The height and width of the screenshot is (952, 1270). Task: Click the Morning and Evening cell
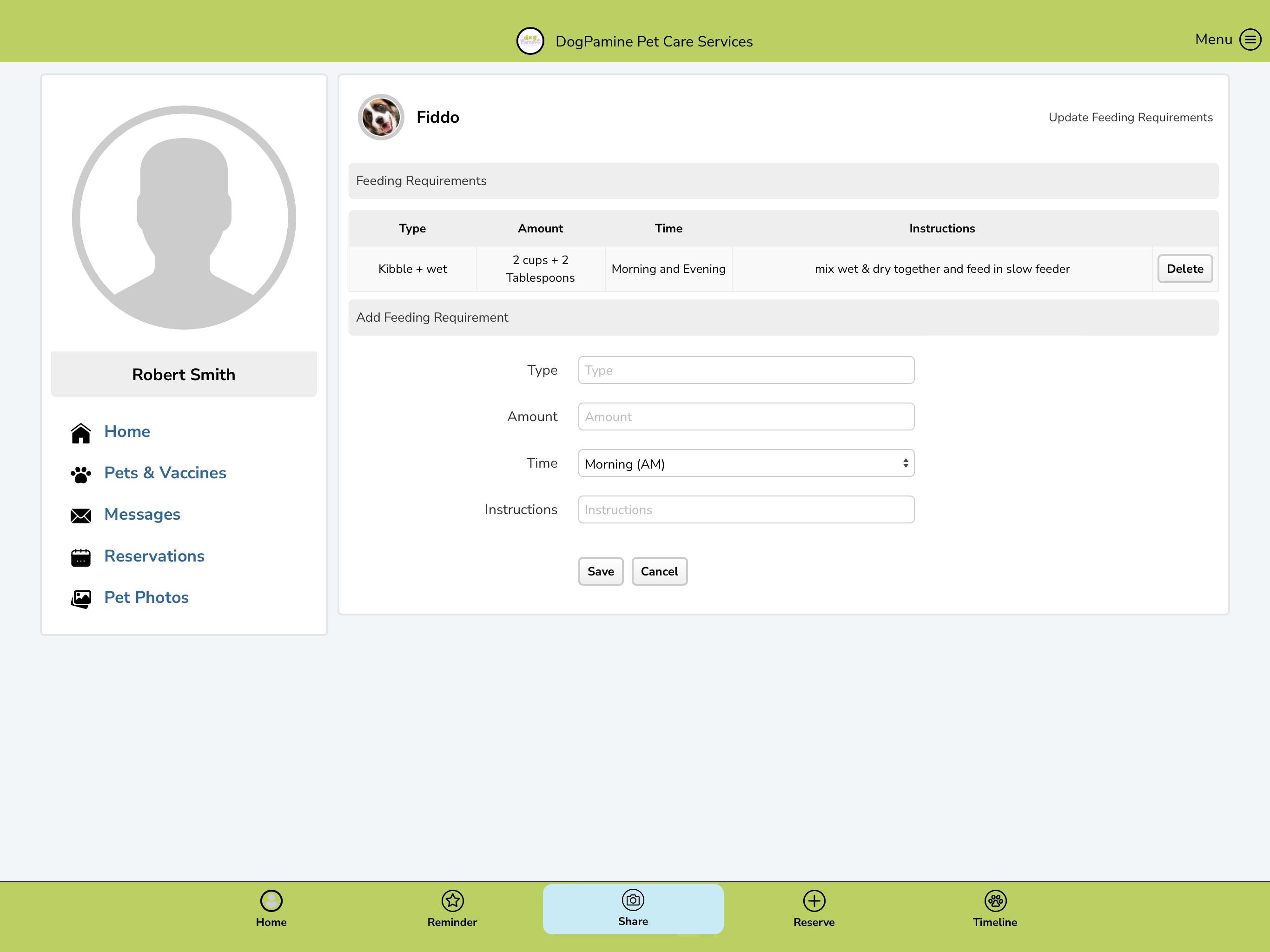(668, 269)
